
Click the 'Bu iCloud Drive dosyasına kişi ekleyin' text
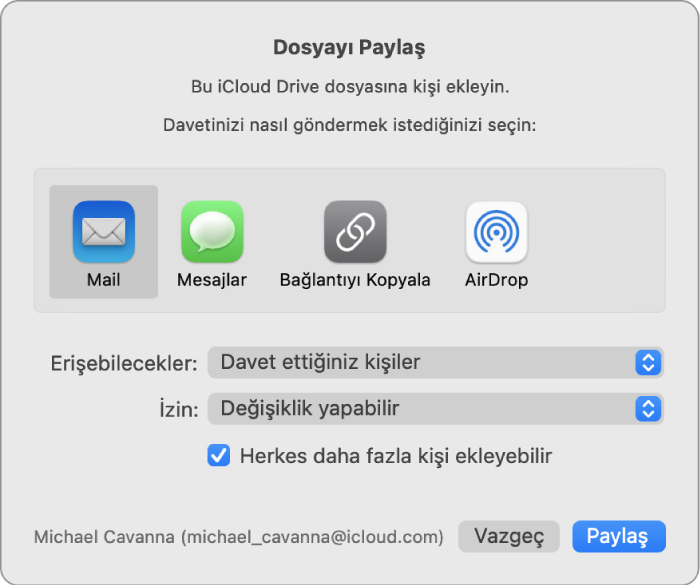pyautogui.click(x=350, y=87)
